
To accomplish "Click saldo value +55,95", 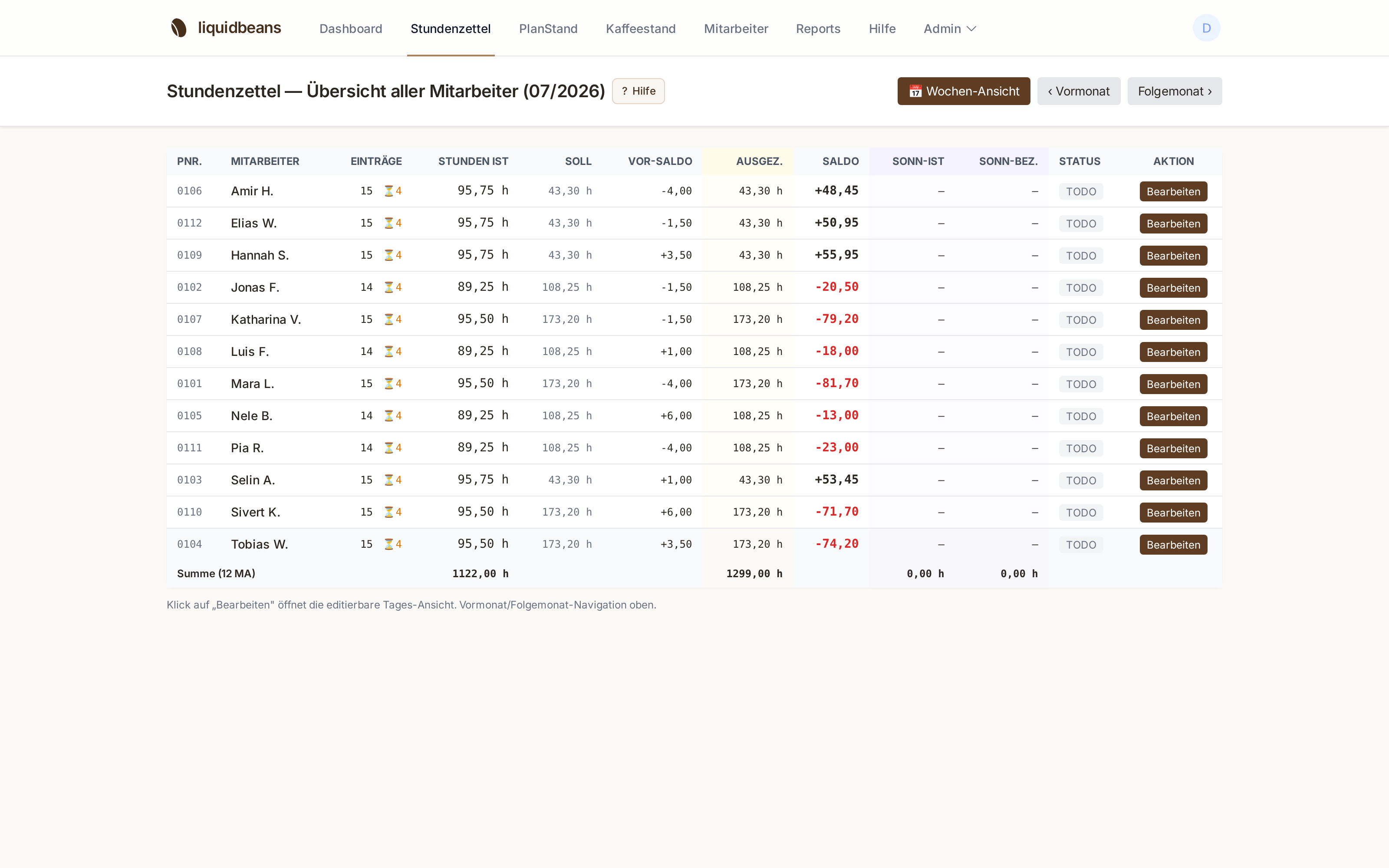I will pos(836,255).
